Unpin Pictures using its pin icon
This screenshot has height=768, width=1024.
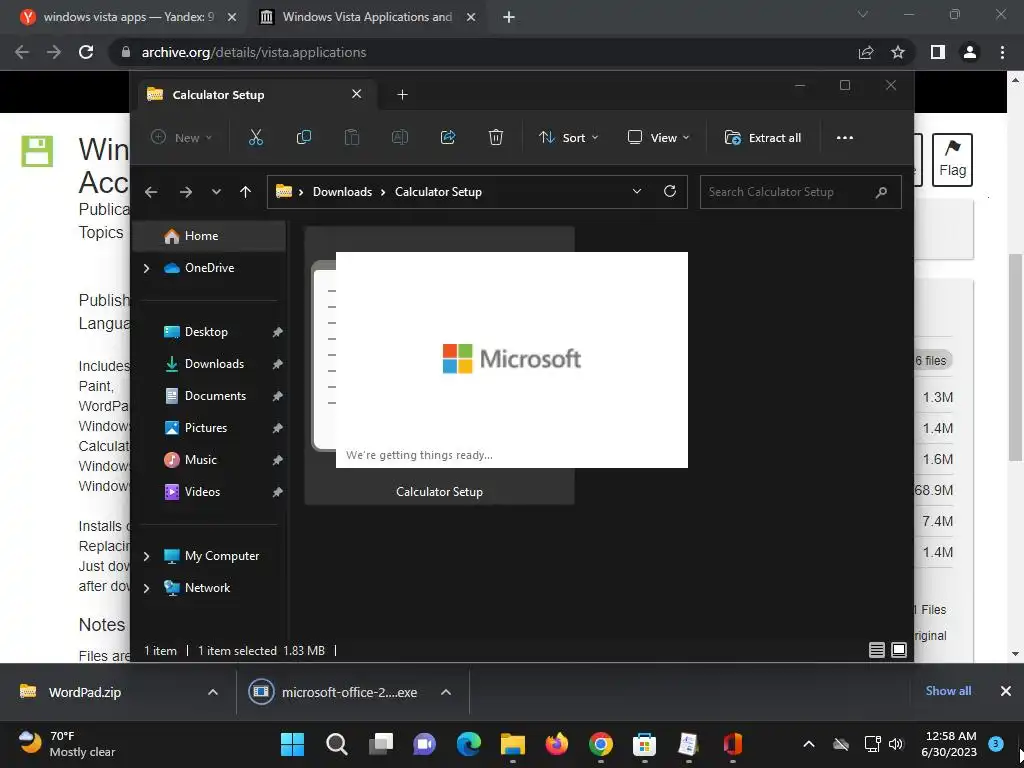pos(278,428)
